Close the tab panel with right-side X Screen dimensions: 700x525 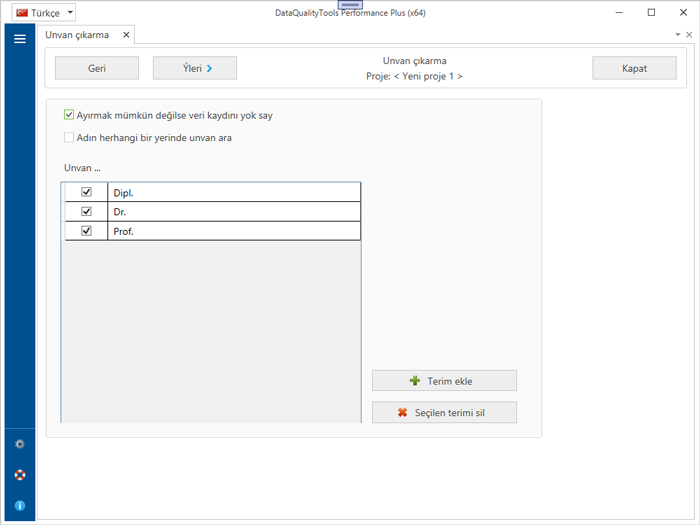[x=689, y=35]
